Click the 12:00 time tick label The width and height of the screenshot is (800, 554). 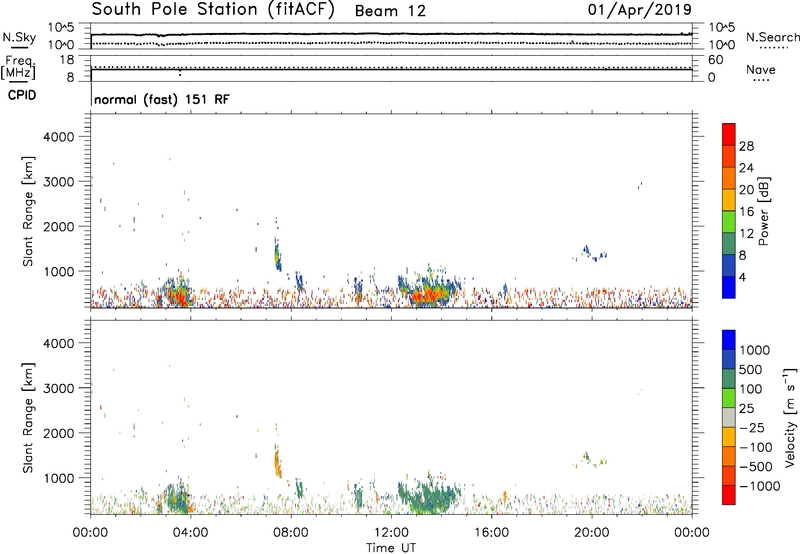(x=391, y=533)
